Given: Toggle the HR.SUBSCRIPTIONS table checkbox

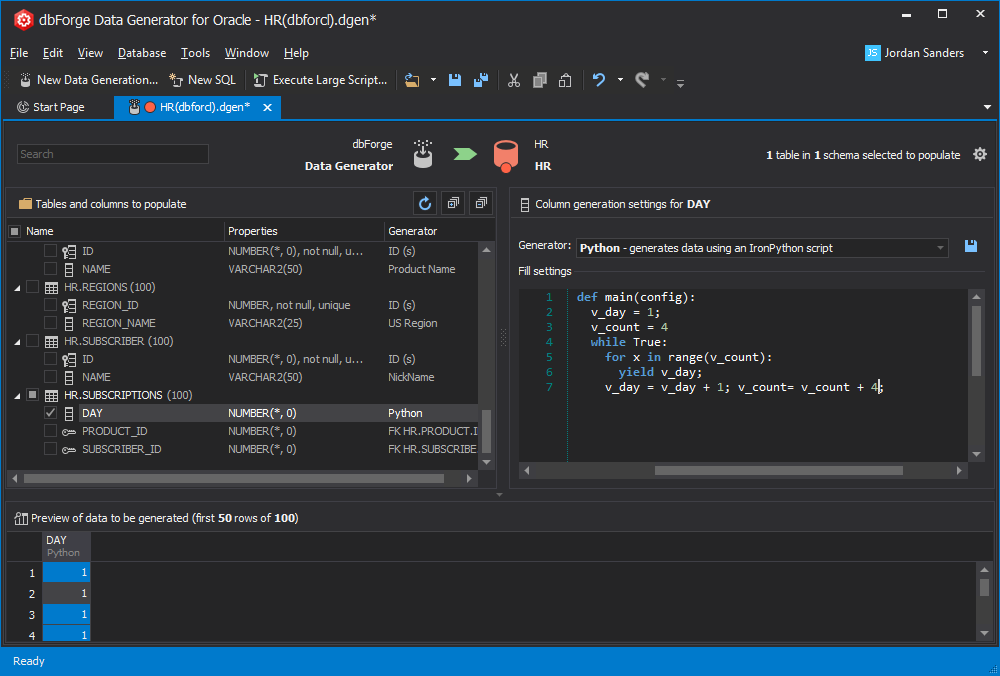Looking at the screenshot, I should pyautogui.click(x=33, y=395).
